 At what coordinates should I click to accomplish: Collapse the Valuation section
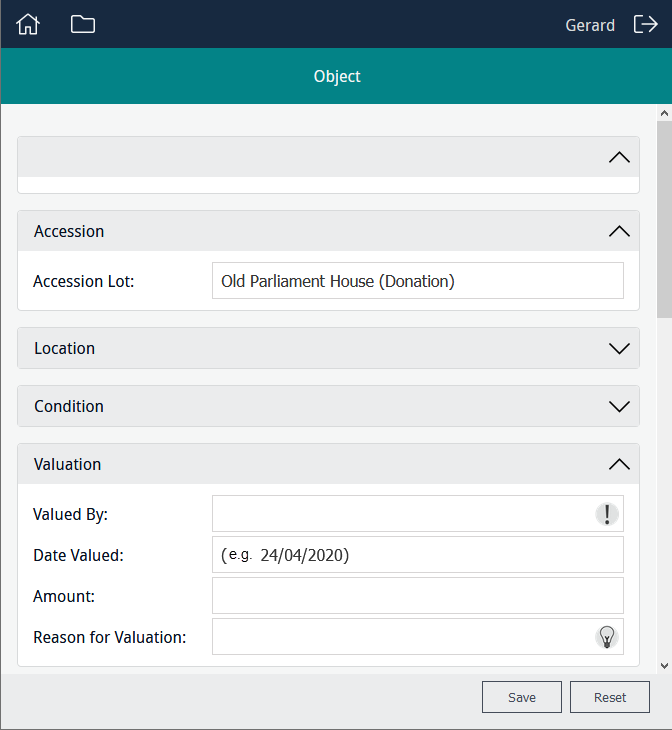coord(619,464)
